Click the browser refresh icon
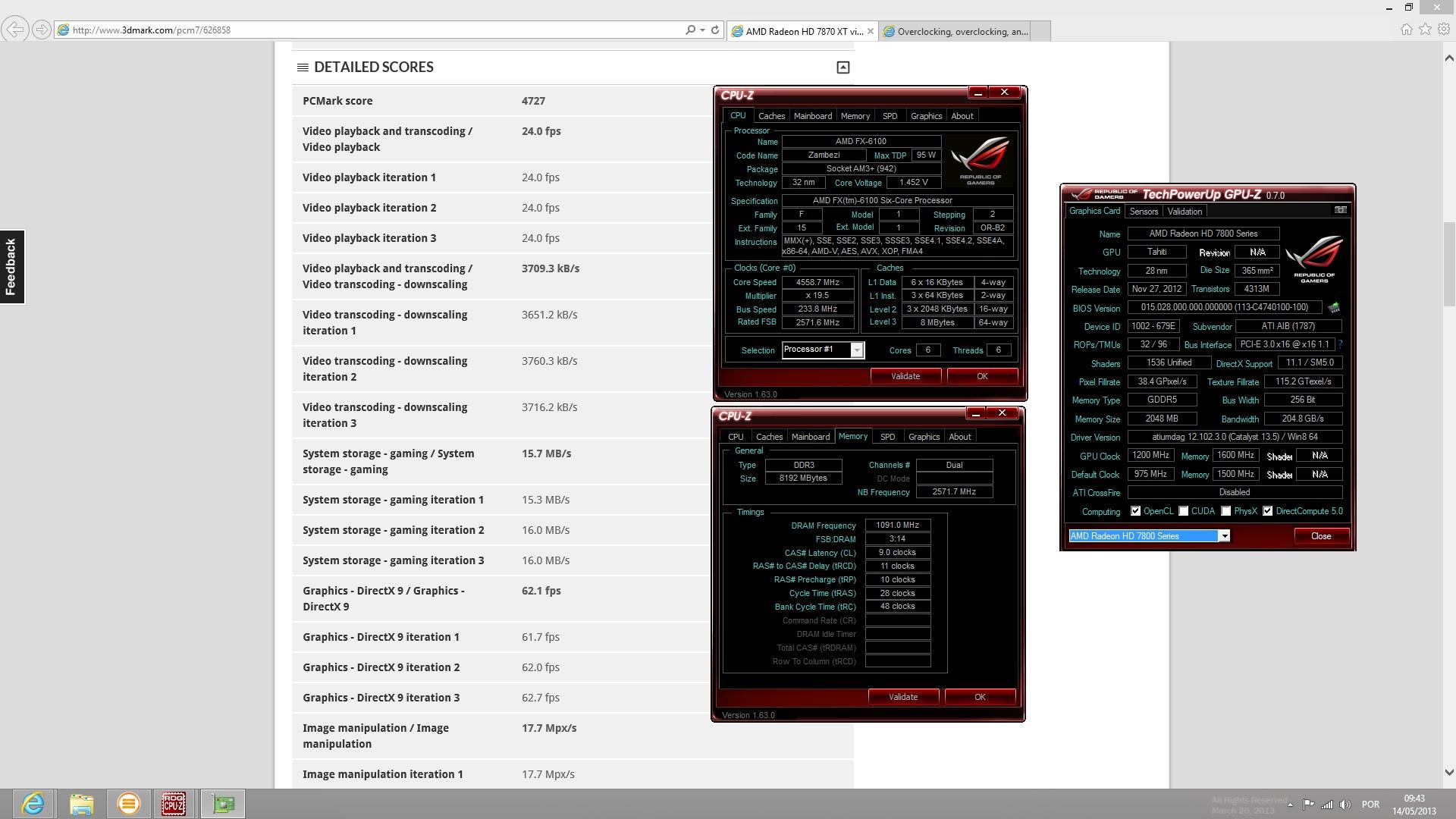The height and width of the screenshot is (819, 1456). tap(715, 30)
